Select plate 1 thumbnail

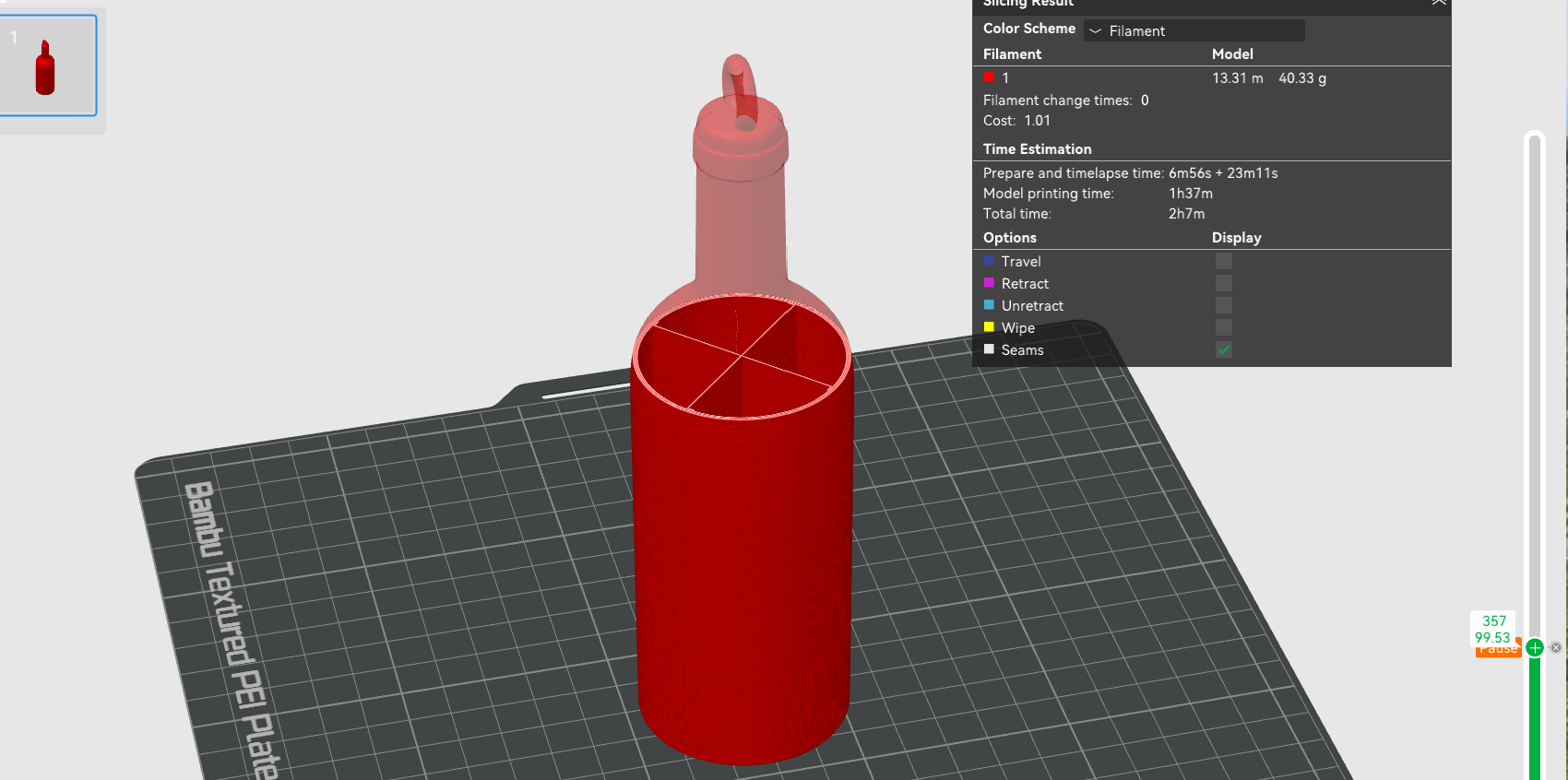click(48, 65)
